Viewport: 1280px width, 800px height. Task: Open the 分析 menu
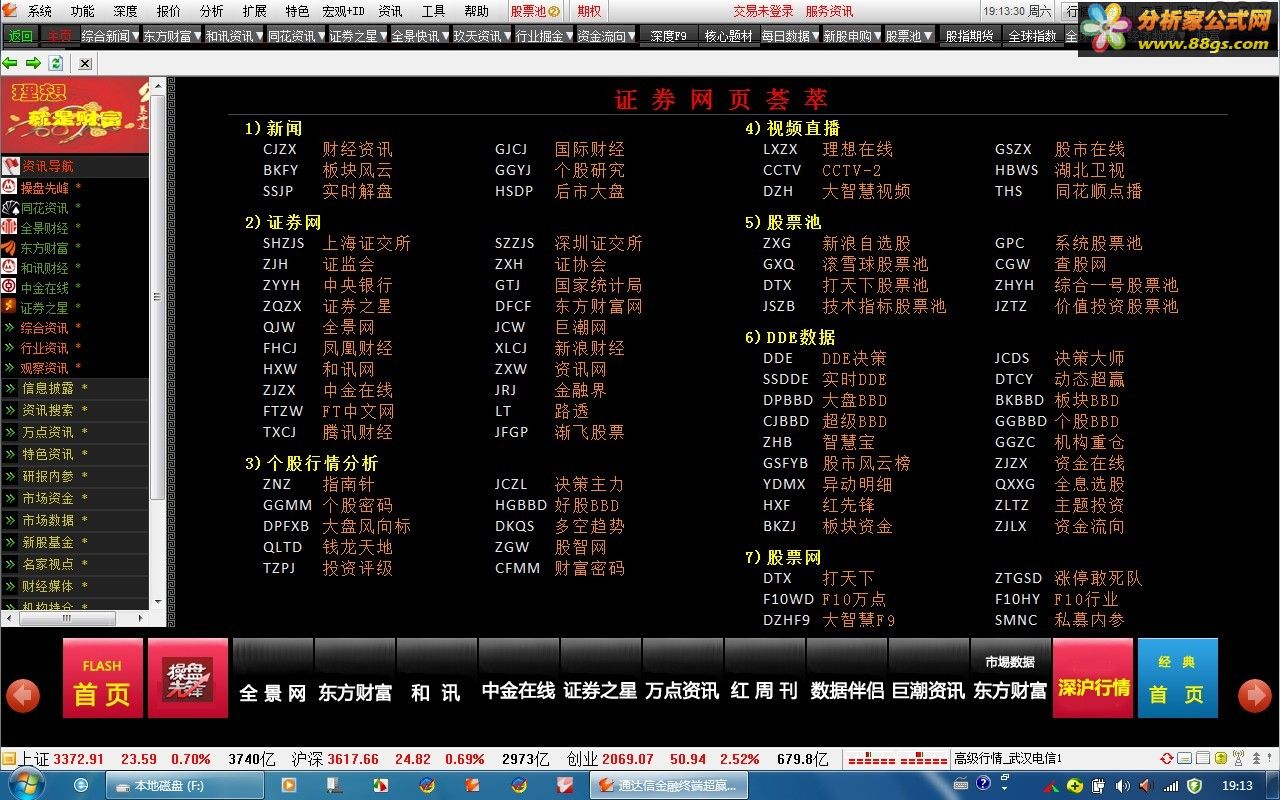click(211, 11)
